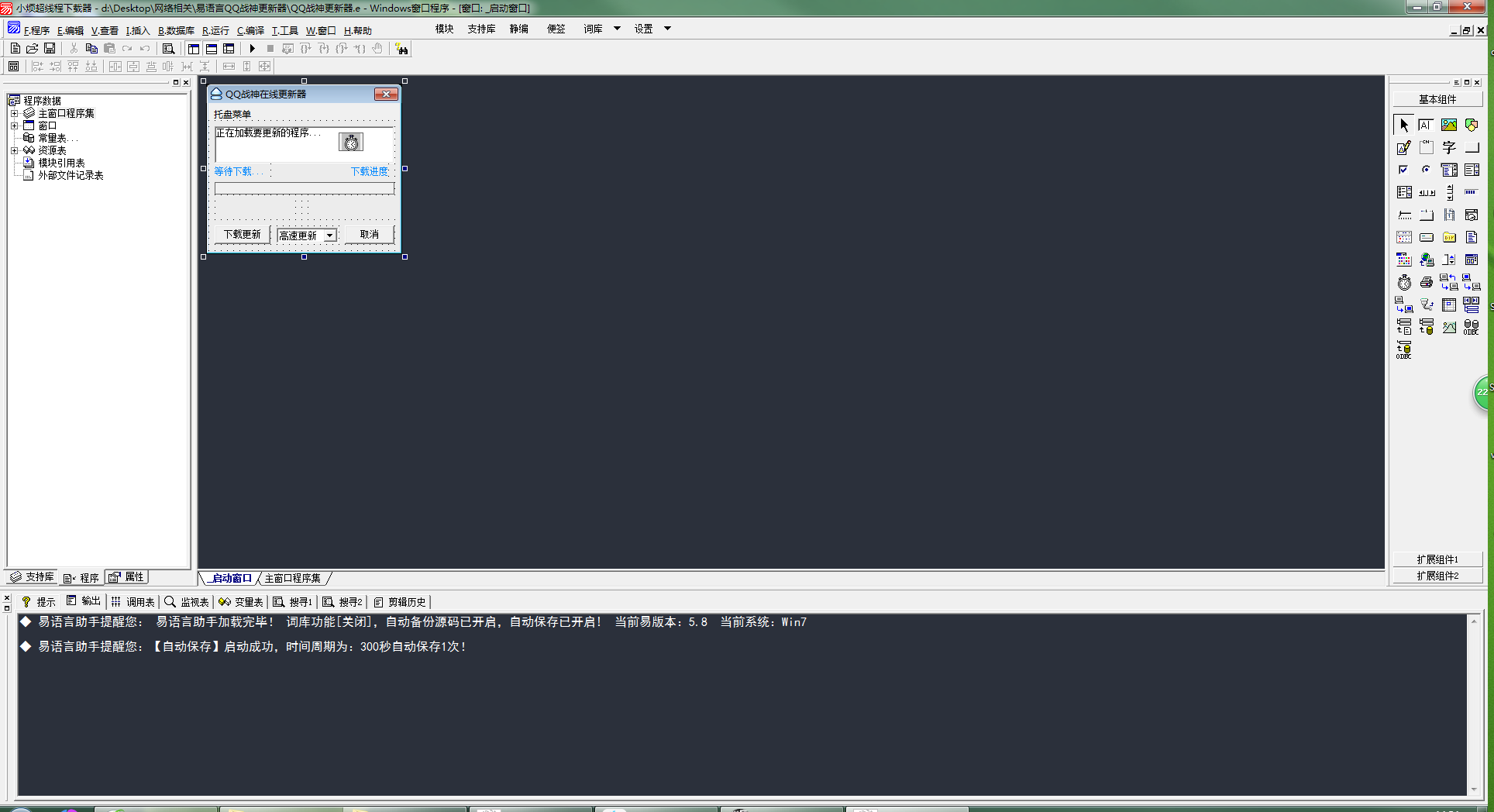The image size is (1494, 812).
Task: Select the ODBC database component icon
Action: coord(1472,327)
